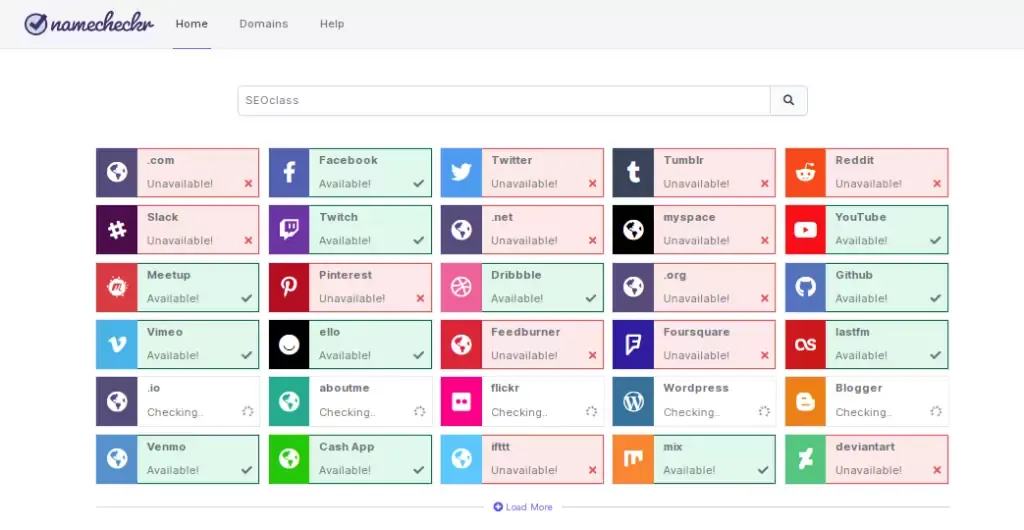Expand results with Load More
The image size is (1024, 530).
tap(523, 507)
